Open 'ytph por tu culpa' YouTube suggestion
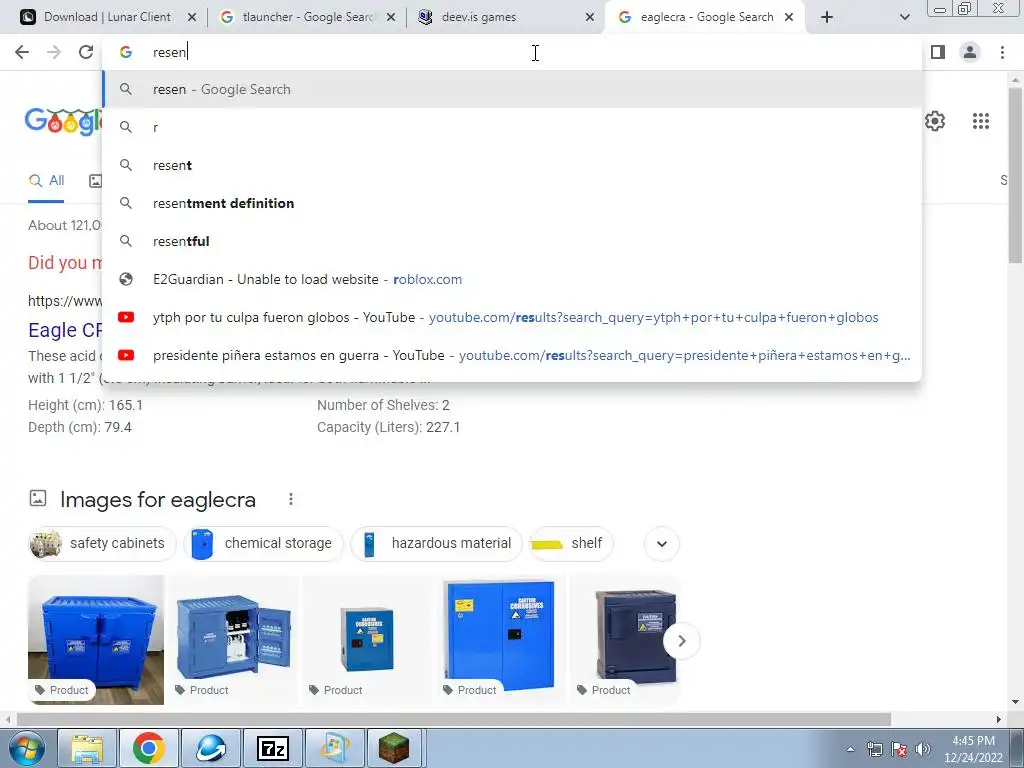Viewport: 1024px width, 768px height. click(x=512, y=317)
